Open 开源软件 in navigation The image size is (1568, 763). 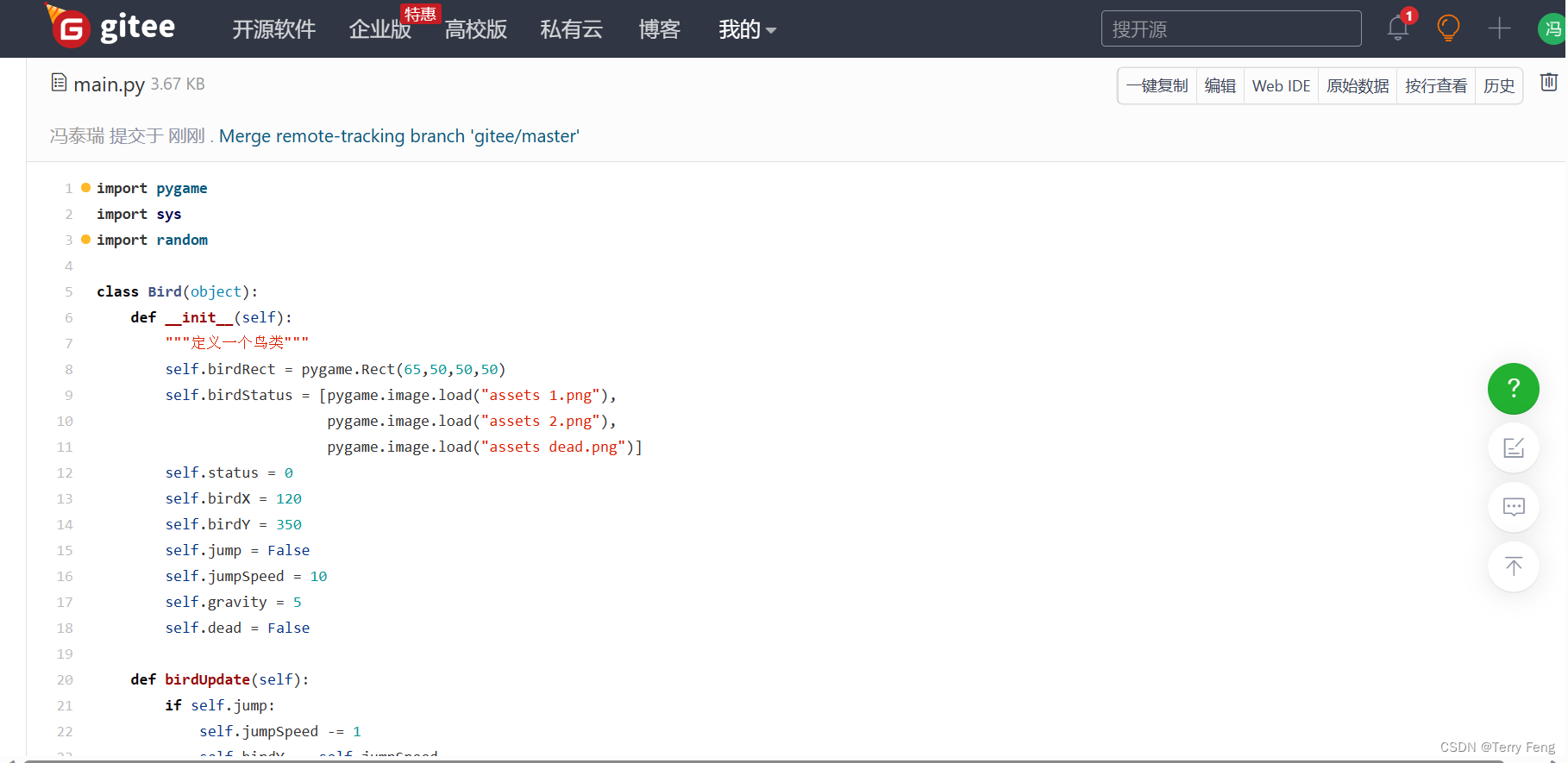(274, 29)
